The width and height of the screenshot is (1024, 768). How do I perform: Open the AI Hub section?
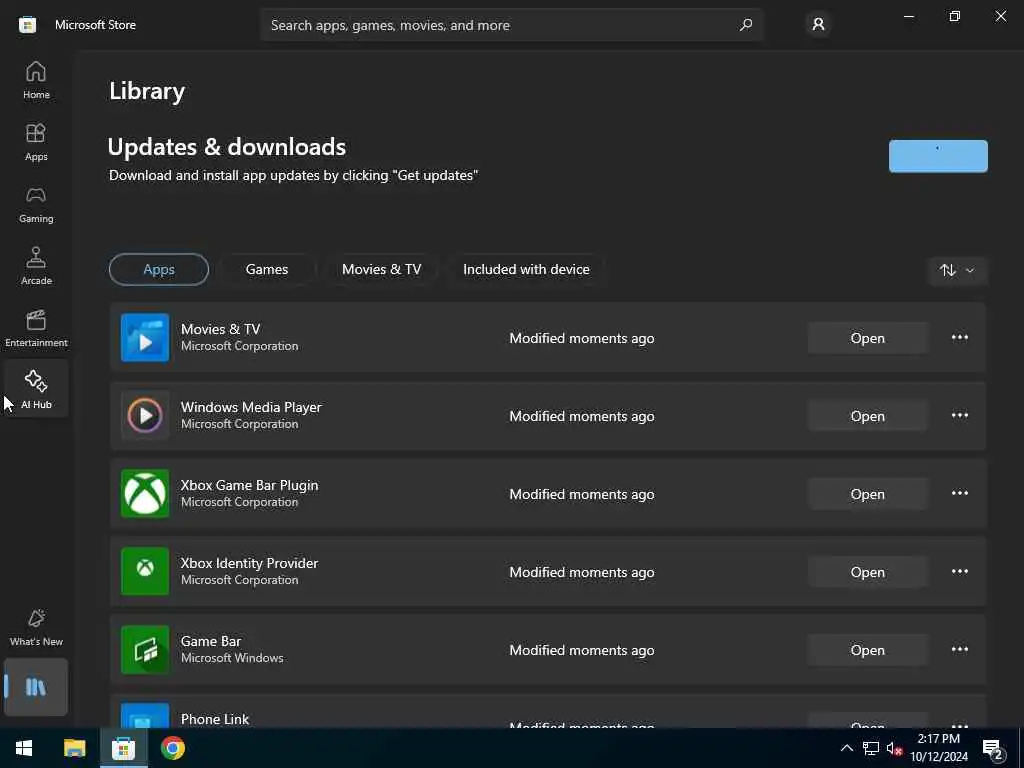(36, 390)
